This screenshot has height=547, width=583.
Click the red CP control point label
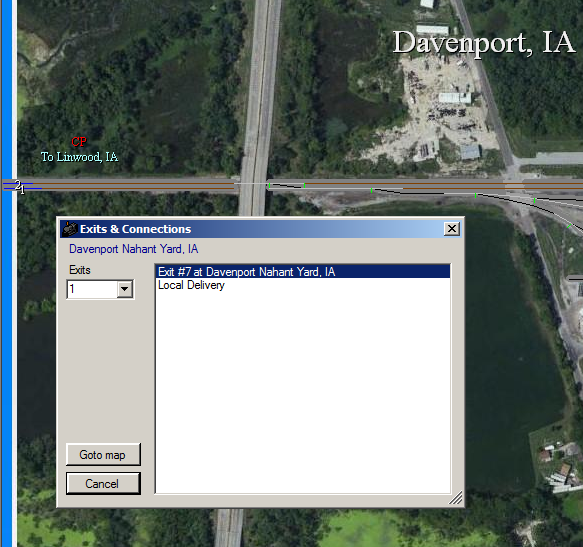[79, 142]
